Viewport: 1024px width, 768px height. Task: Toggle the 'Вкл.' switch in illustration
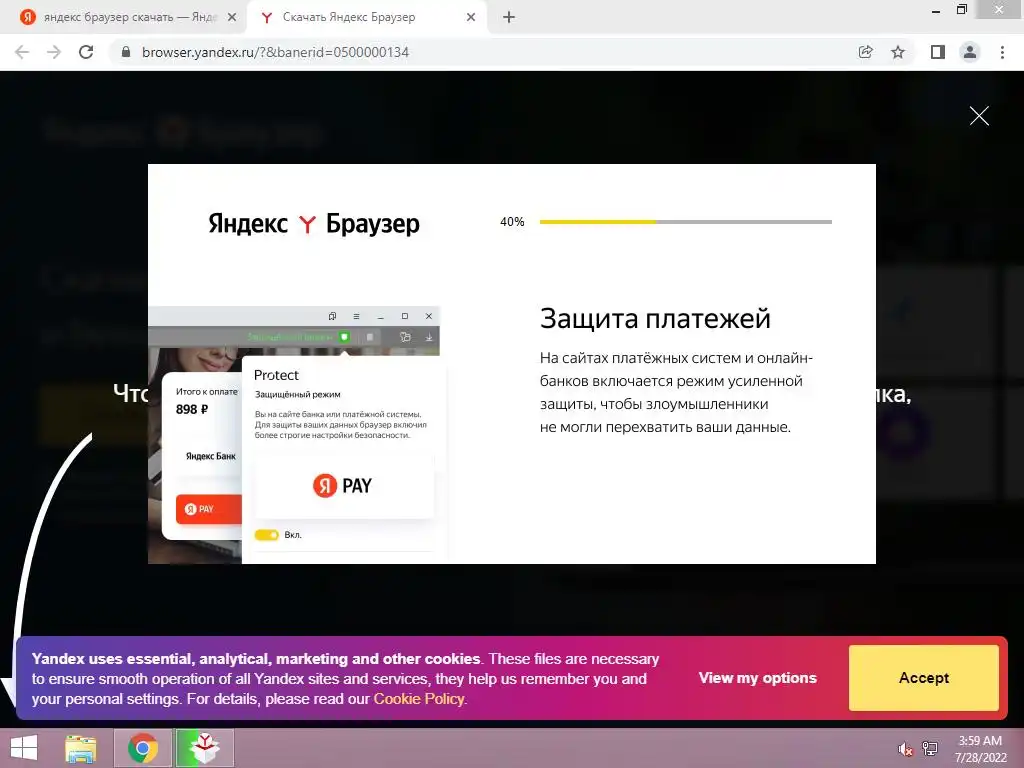pyautogui.click(x=266, y=535)
